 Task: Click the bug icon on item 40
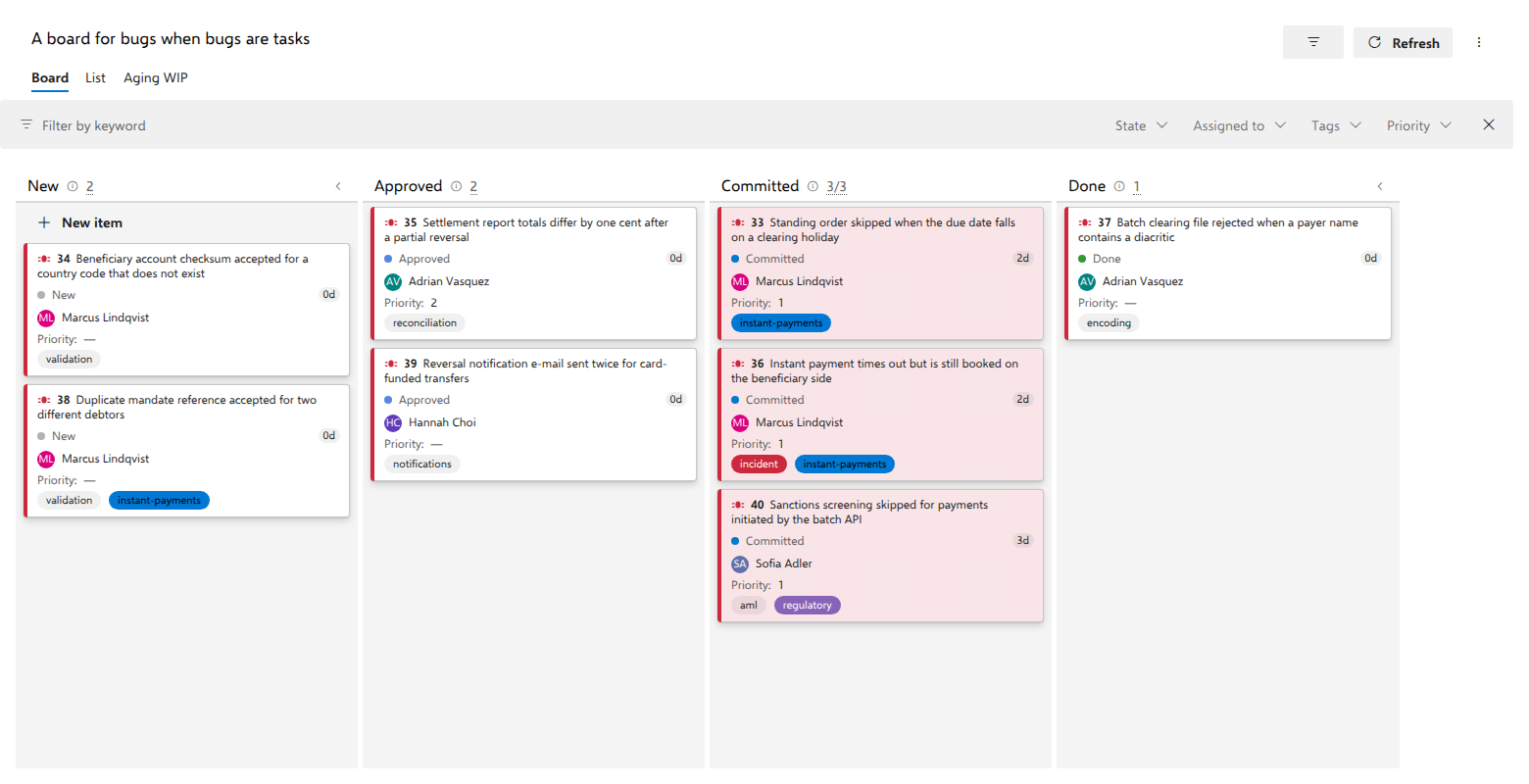(738, 505)
